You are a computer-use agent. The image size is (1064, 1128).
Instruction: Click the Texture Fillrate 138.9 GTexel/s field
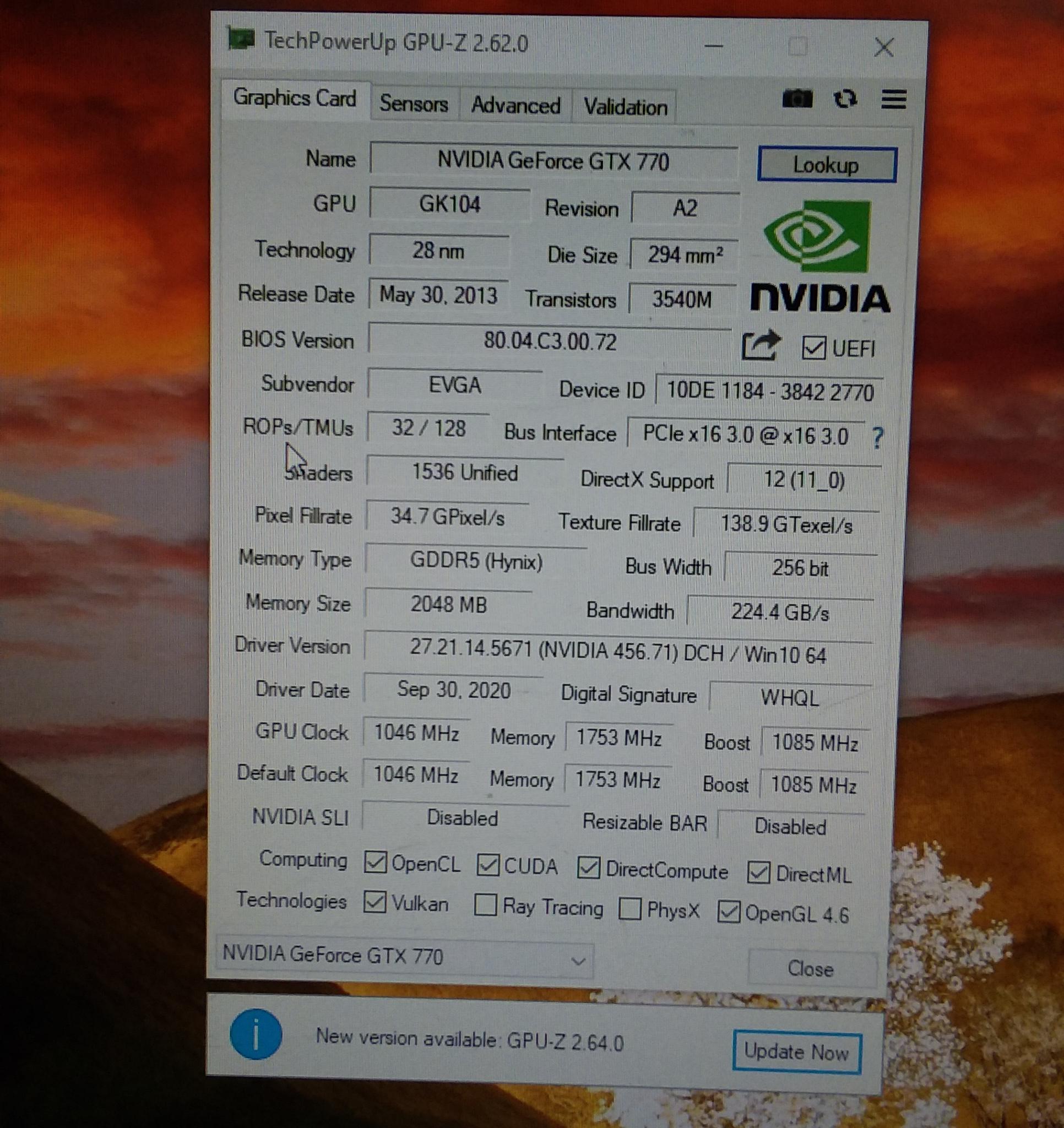point(786,524)
